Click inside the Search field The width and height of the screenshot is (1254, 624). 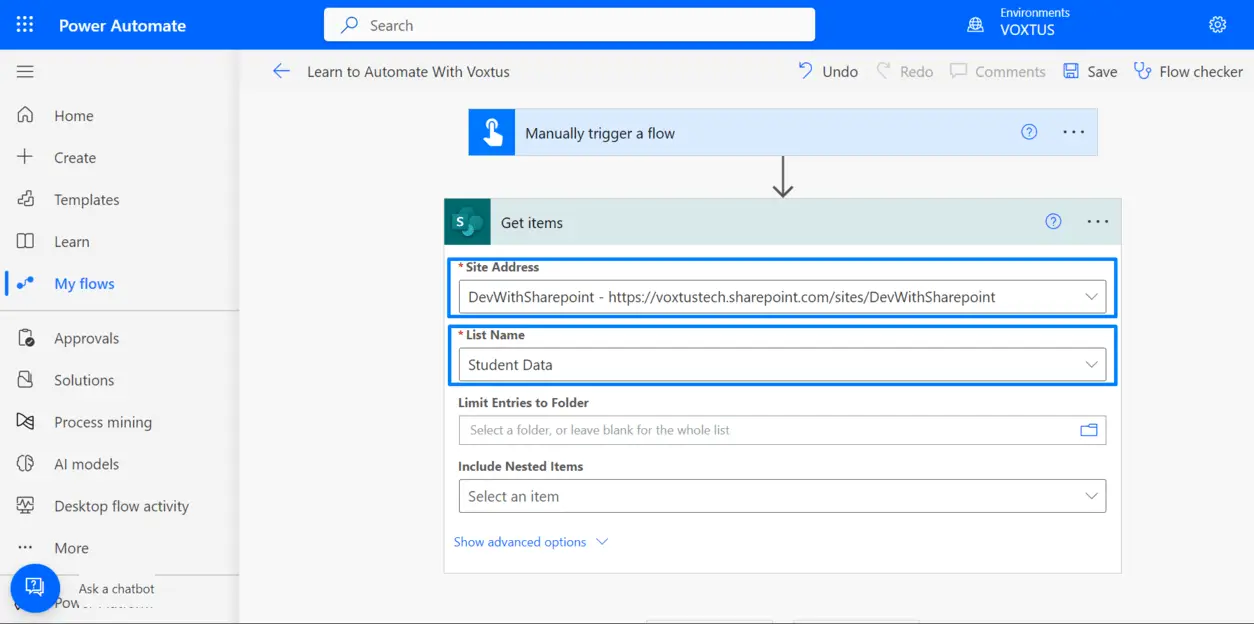(569, 24)
